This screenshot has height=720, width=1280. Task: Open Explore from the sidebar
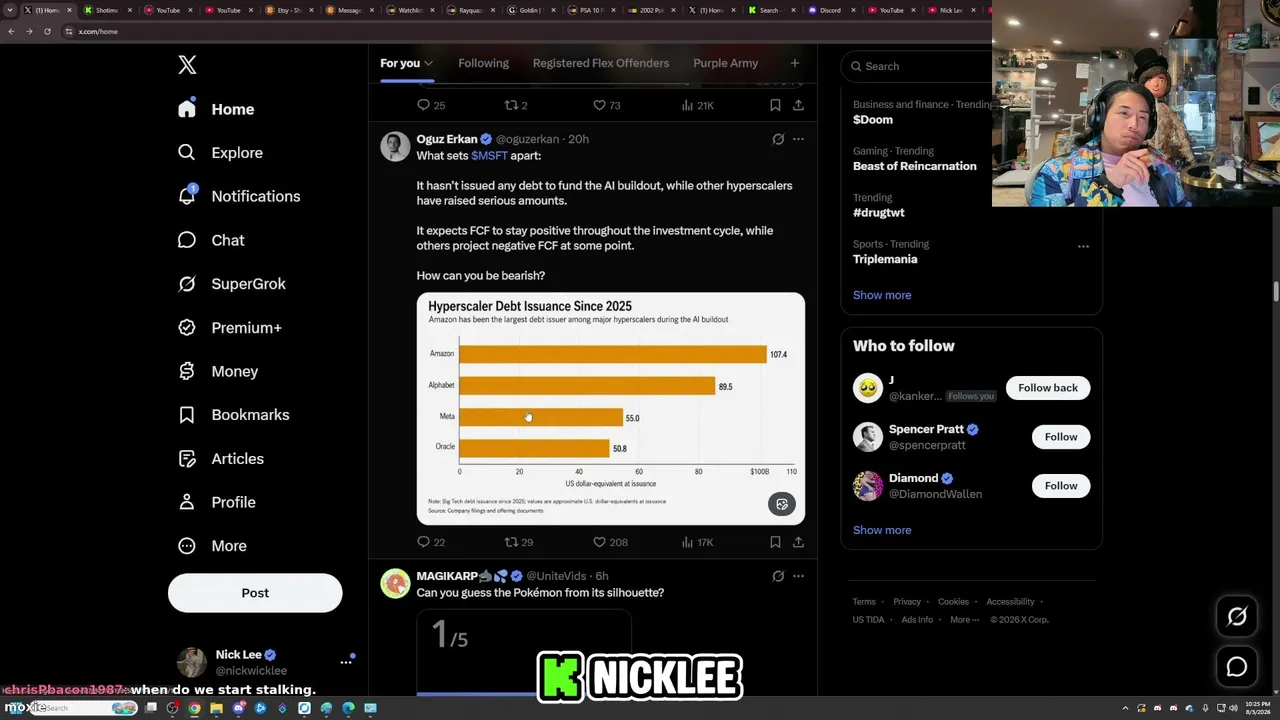coord(220,153)
